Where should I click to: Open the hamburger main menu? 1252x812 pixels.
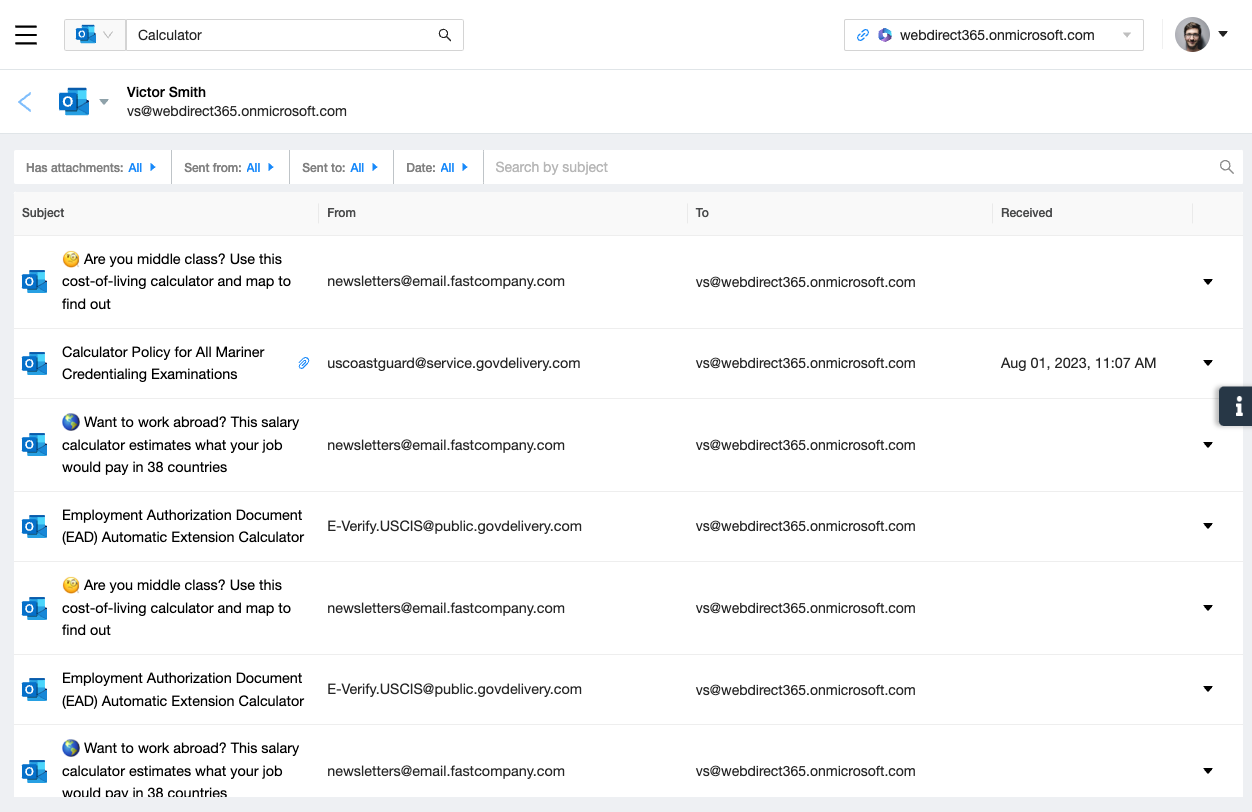pyautogui.click(x=26, y=35)
